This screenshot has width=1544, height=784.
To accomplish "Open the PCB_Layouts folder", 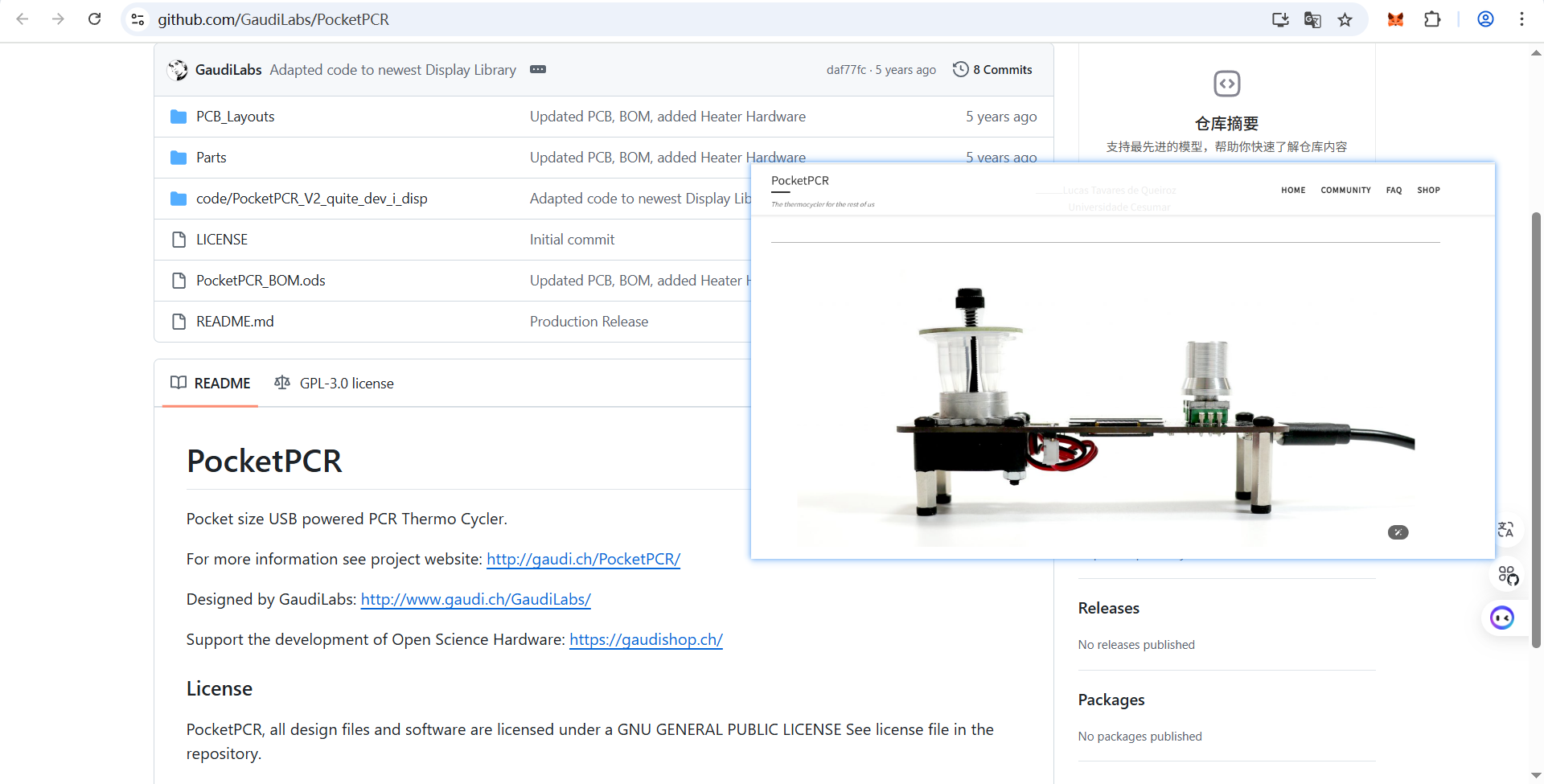I will click(x=235, y=117).
